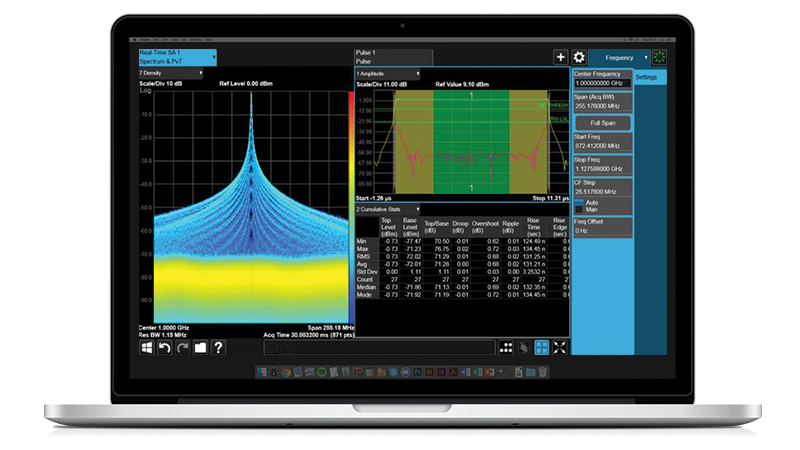Click the Stop Freq 1.127588000 GHz field
Image resolution: width=800 pixels, height=450 pixels.
603,164
